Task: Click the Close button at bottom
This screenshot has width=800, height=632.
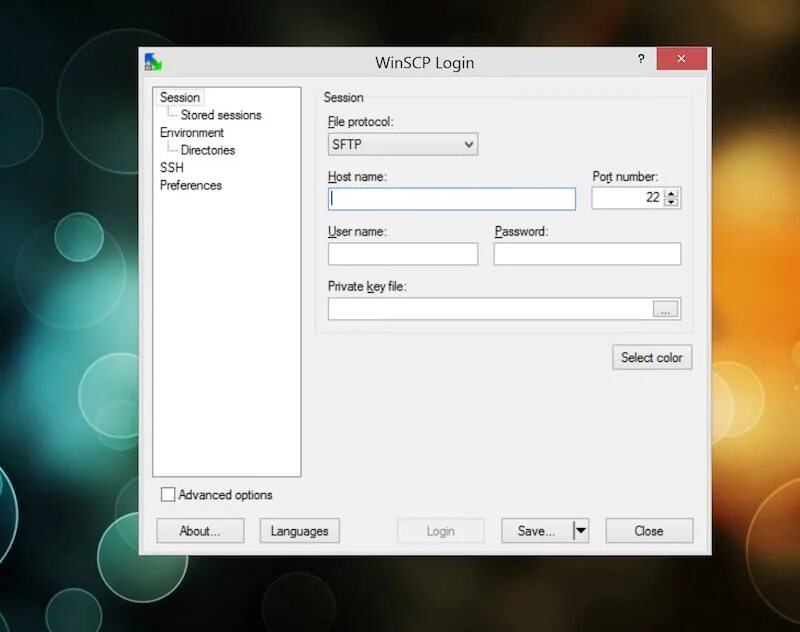Action: 649,531
